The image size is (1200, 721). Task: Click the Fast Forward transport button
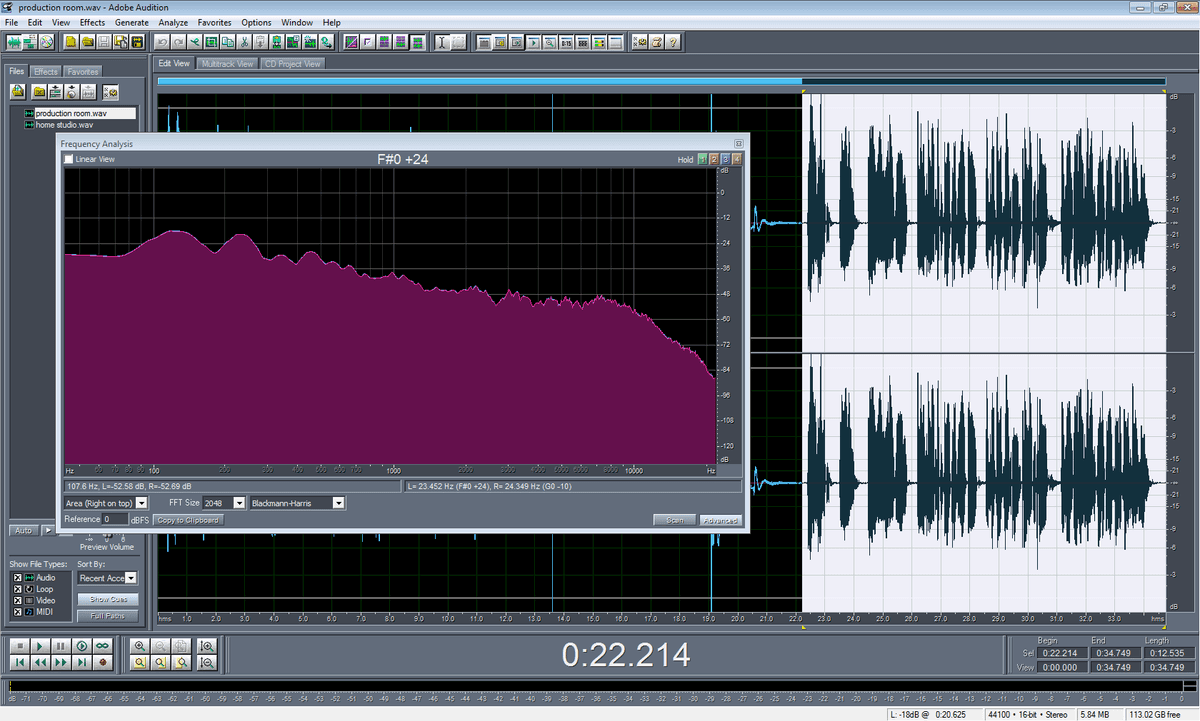pos(61,662)
